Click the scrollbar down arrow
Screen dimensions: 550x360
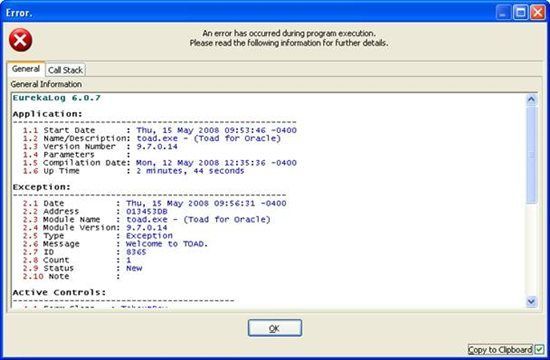(531, 301)
